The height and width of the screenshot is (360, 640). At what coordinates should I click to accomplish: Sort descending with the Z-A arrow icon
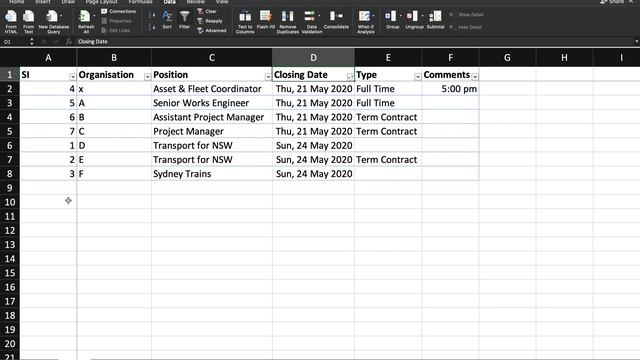coord(152,27)
